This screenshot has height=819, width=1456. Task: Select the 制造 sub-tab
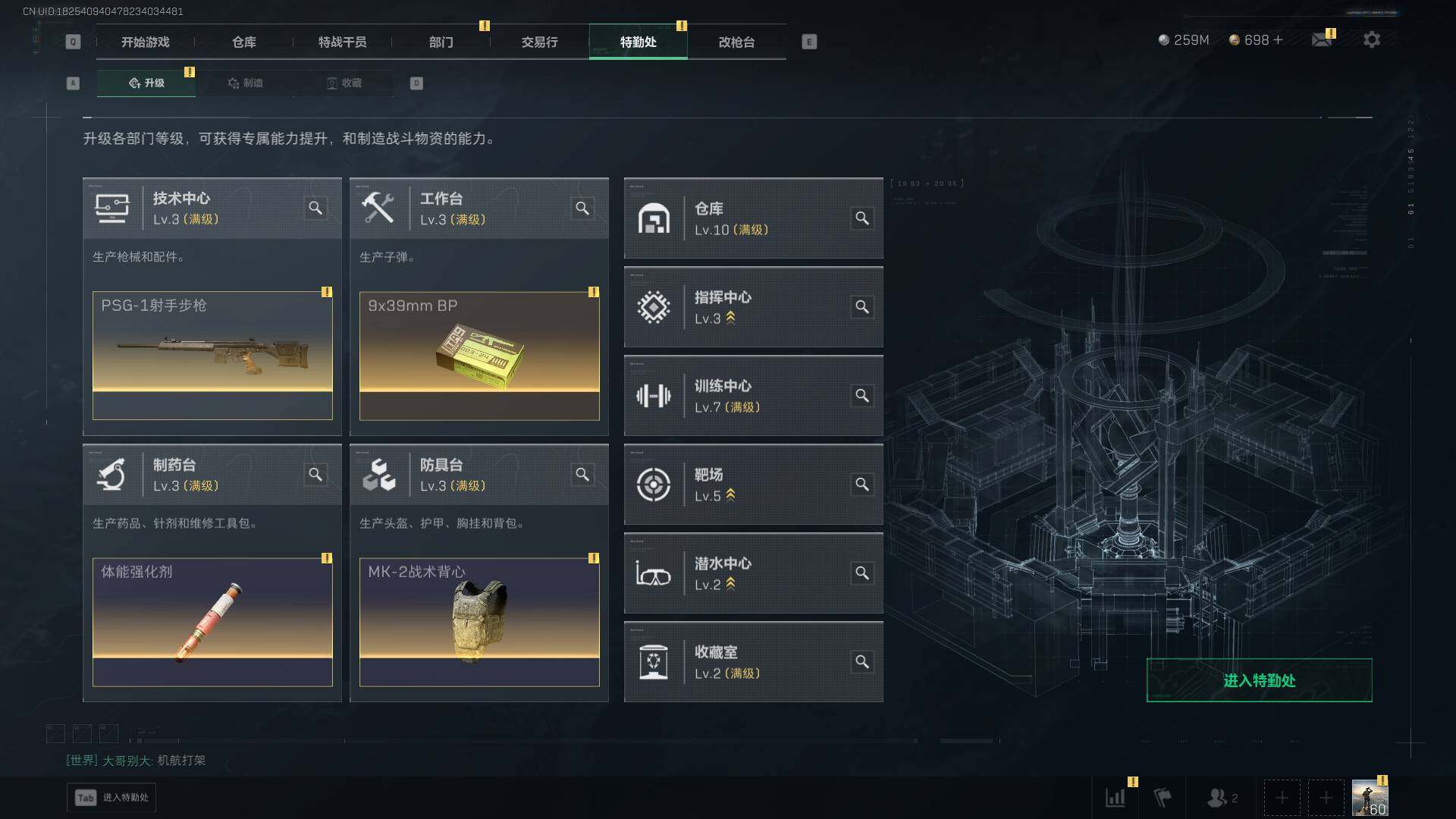pos(245,83)
